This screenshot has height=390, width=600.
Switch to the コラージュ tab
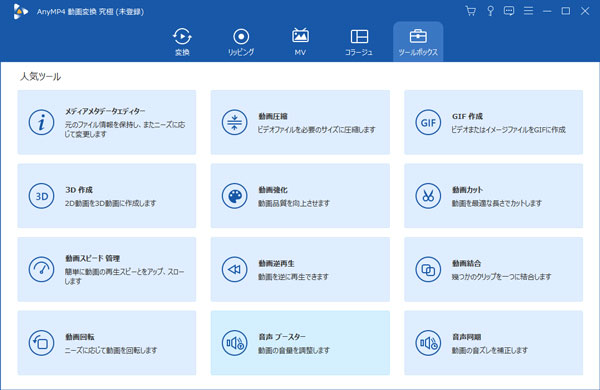click(359, 42)
